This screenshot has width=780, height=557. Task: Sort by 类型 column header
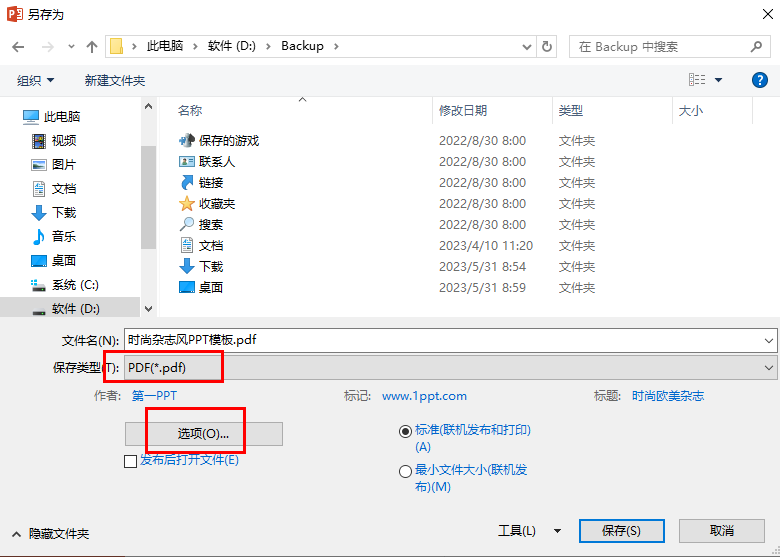[x=571, y=110]
